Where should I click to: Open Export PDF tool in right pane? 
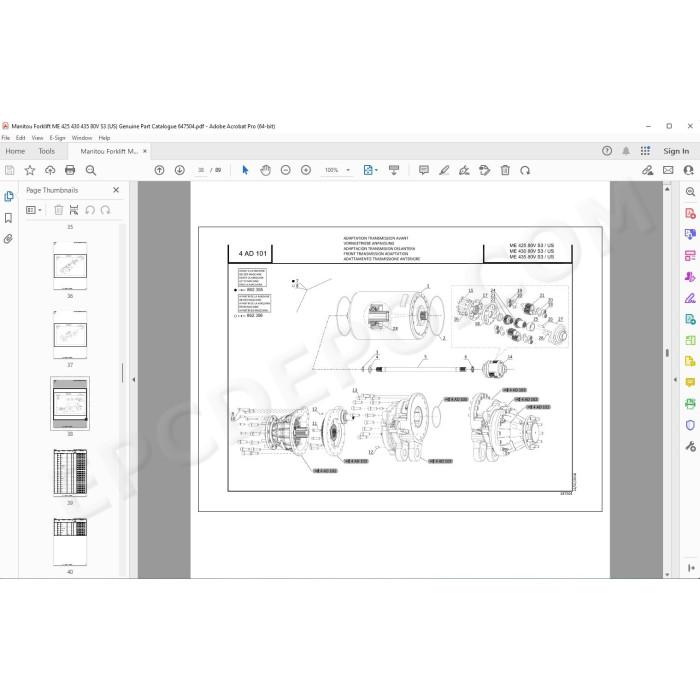tap(690, 234)
